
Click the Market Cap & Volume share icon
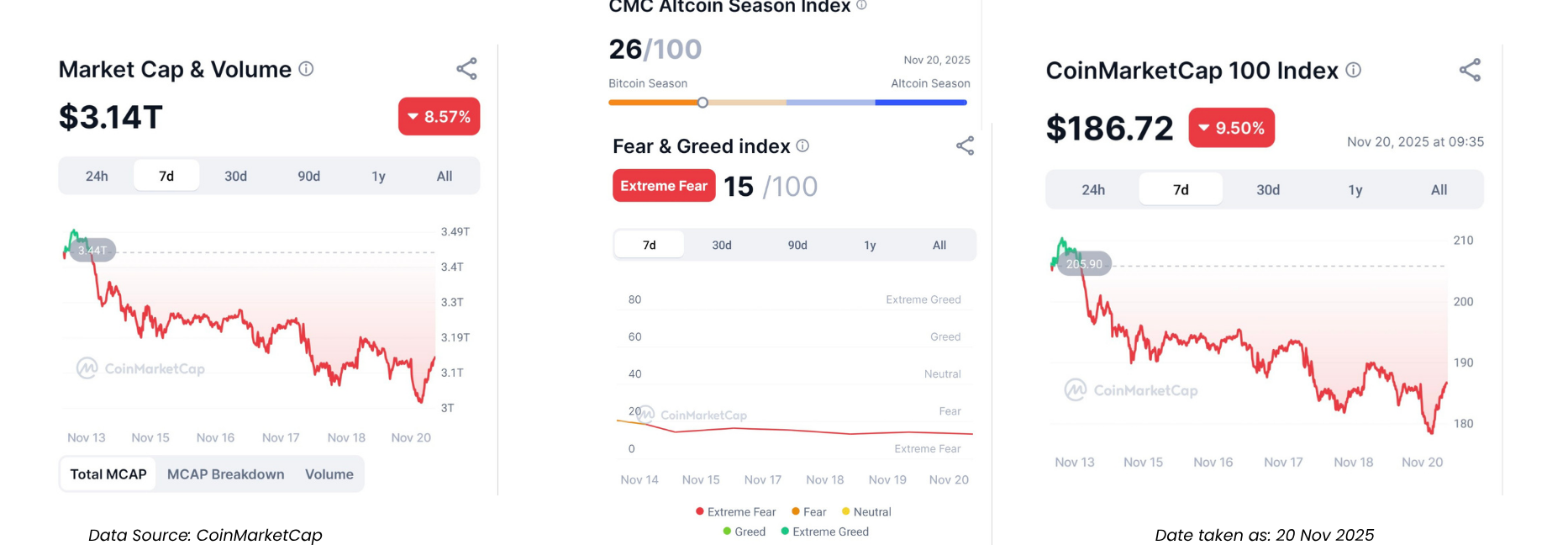coord(466,69)
